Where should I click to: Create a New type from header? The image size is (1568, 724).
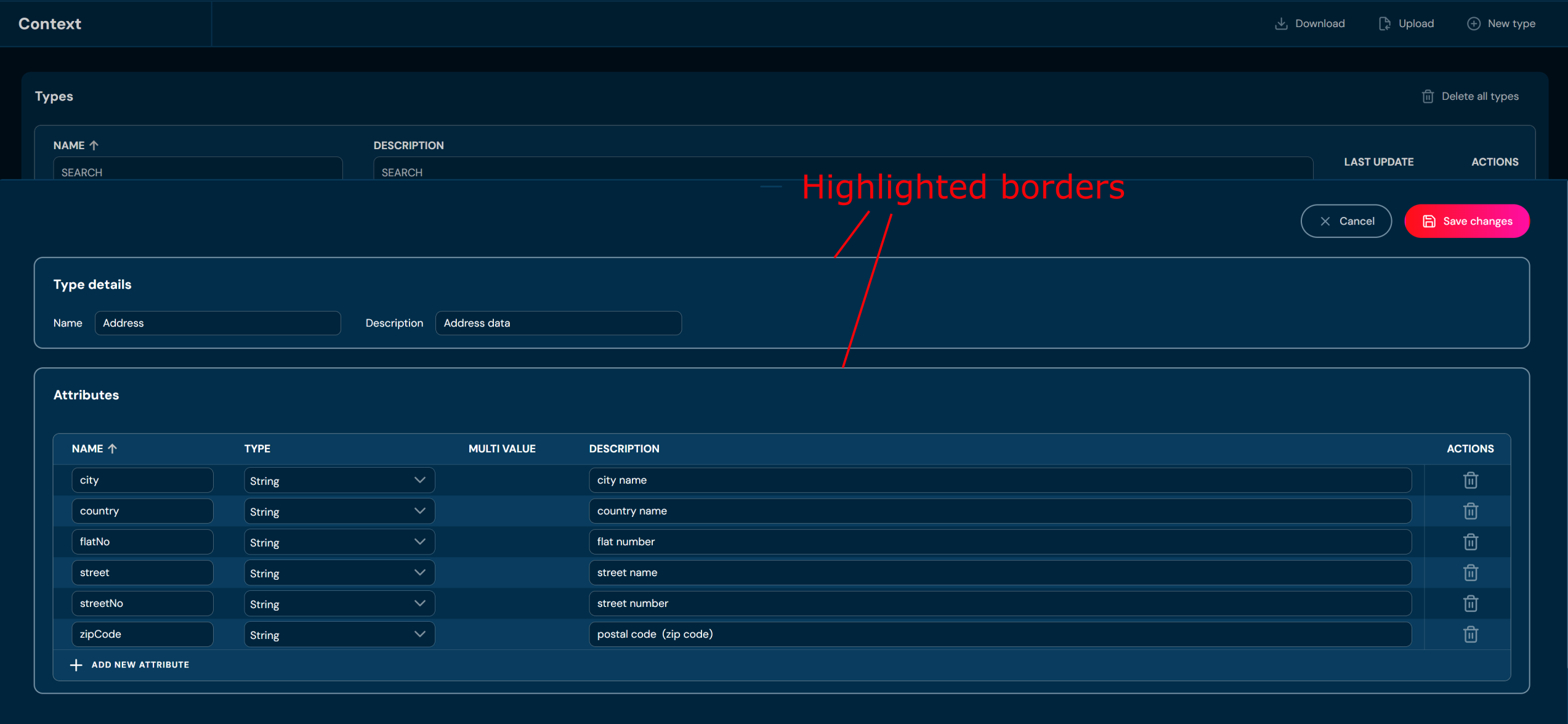pyautogui.click(x=1501, y=23)
